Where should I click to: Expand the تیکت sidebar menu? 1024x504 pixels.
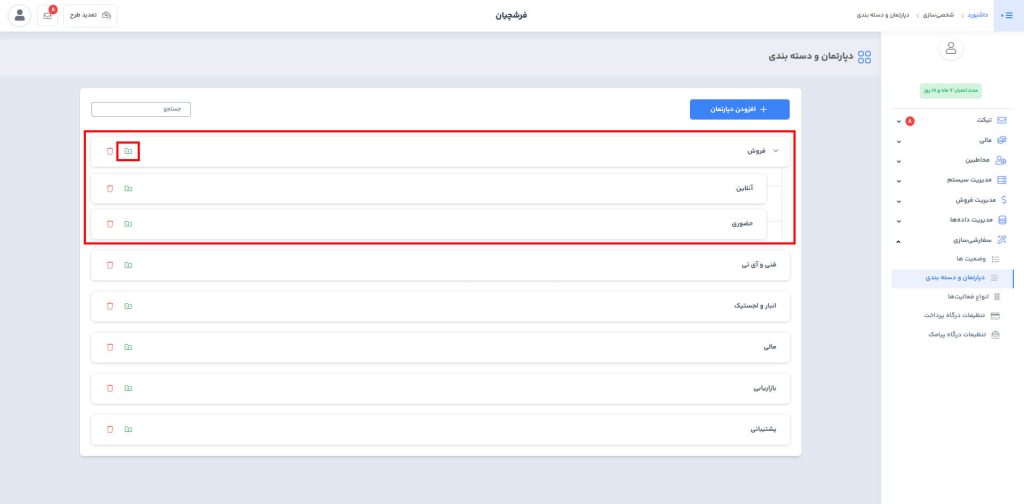[x=950, y=121]
